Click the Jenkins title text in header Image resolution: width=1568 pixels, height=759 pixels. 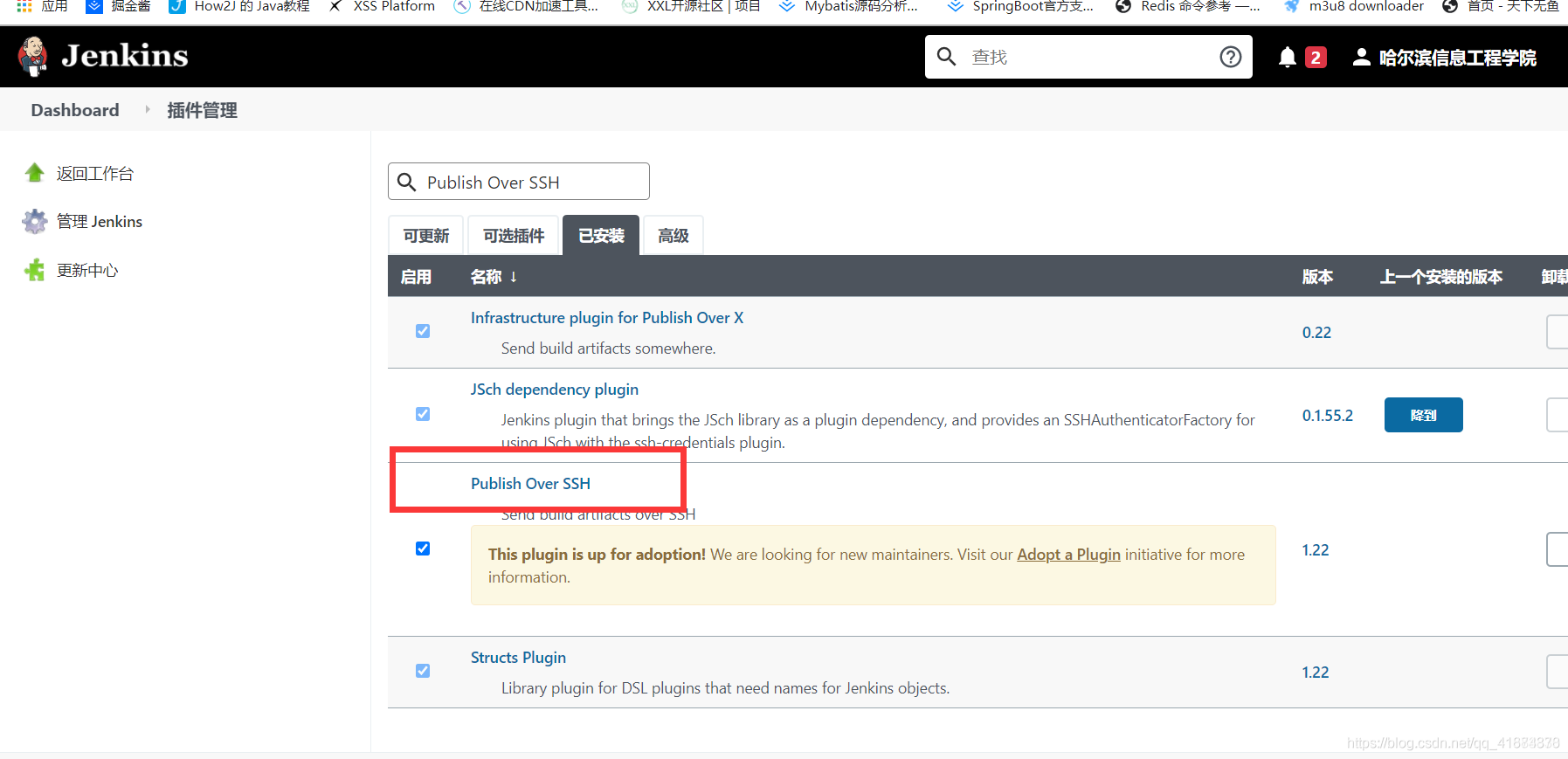click(x=125, y=56)
